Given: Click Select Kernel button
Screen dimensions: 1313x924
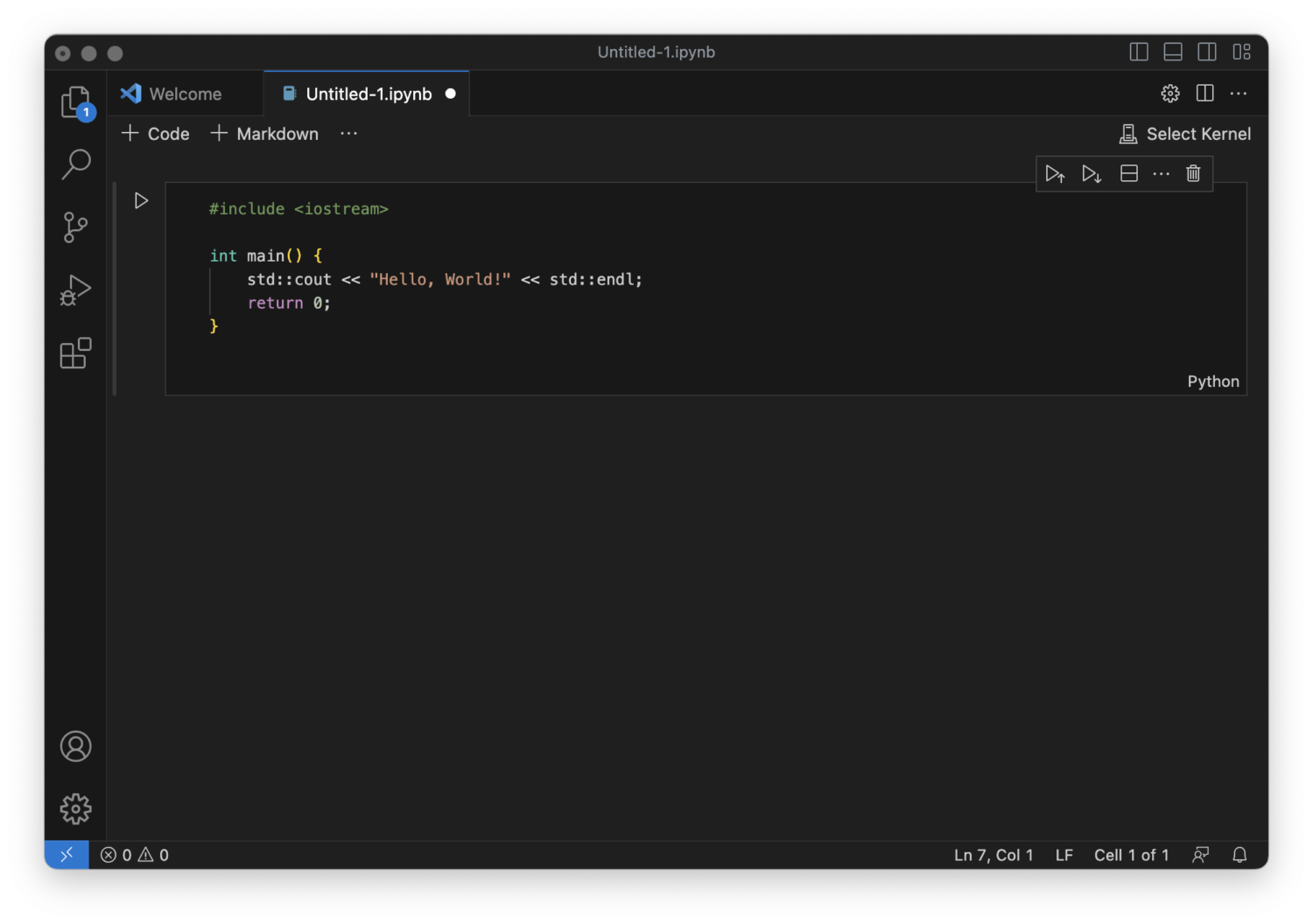Looking at the screenshot, I should click(x=1185, y=133).
